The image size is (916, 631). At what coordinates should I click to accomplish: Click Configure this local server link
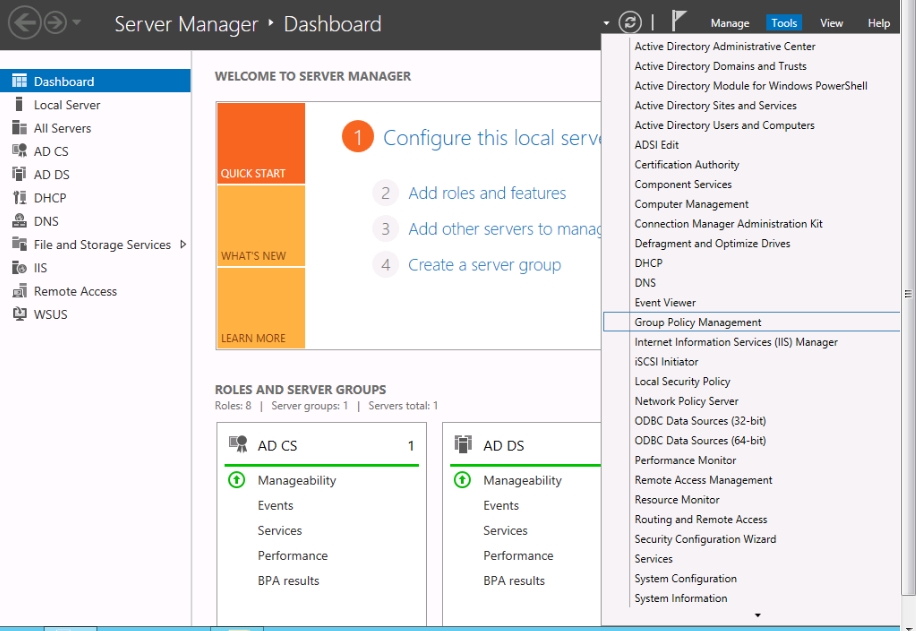click(x=492, y=138)
